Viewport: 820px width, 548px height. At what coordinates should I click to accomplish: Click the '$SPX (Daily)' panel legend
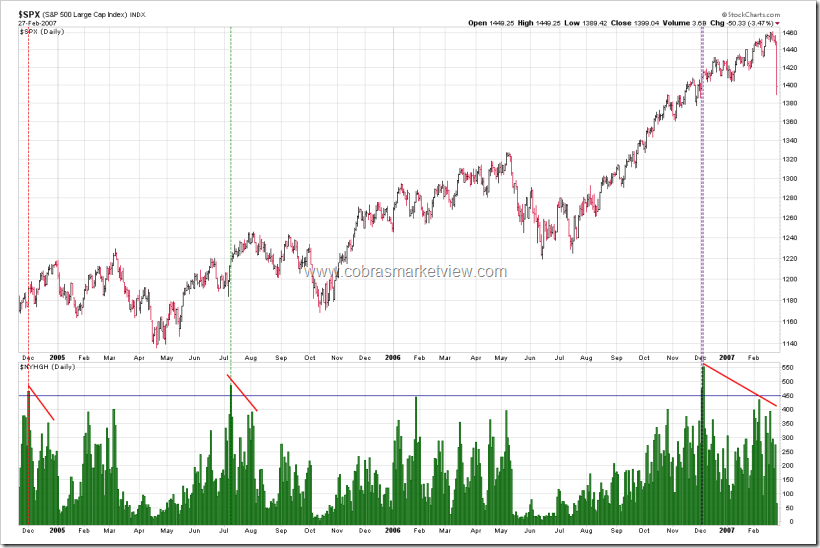pyautogui.click(x=42, y=32)
